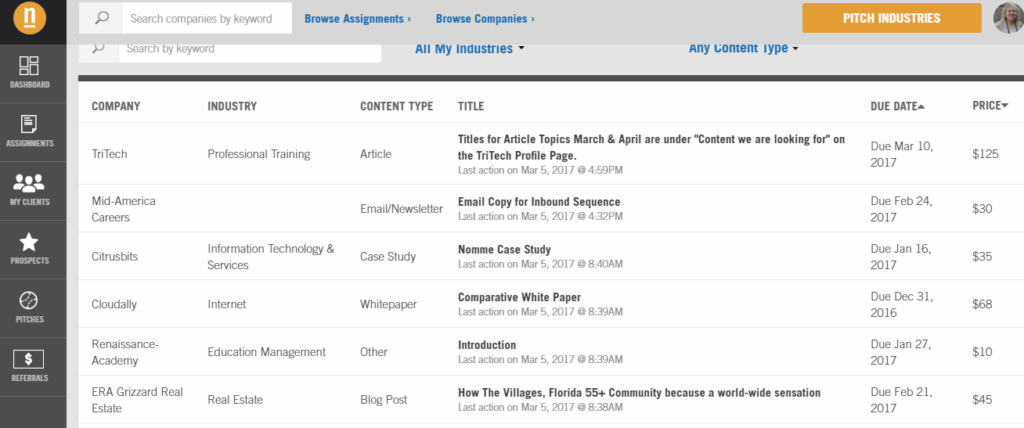Screen dimensions: 1024x428
Task: Click the Industry column header
Action: pos(232,107)
